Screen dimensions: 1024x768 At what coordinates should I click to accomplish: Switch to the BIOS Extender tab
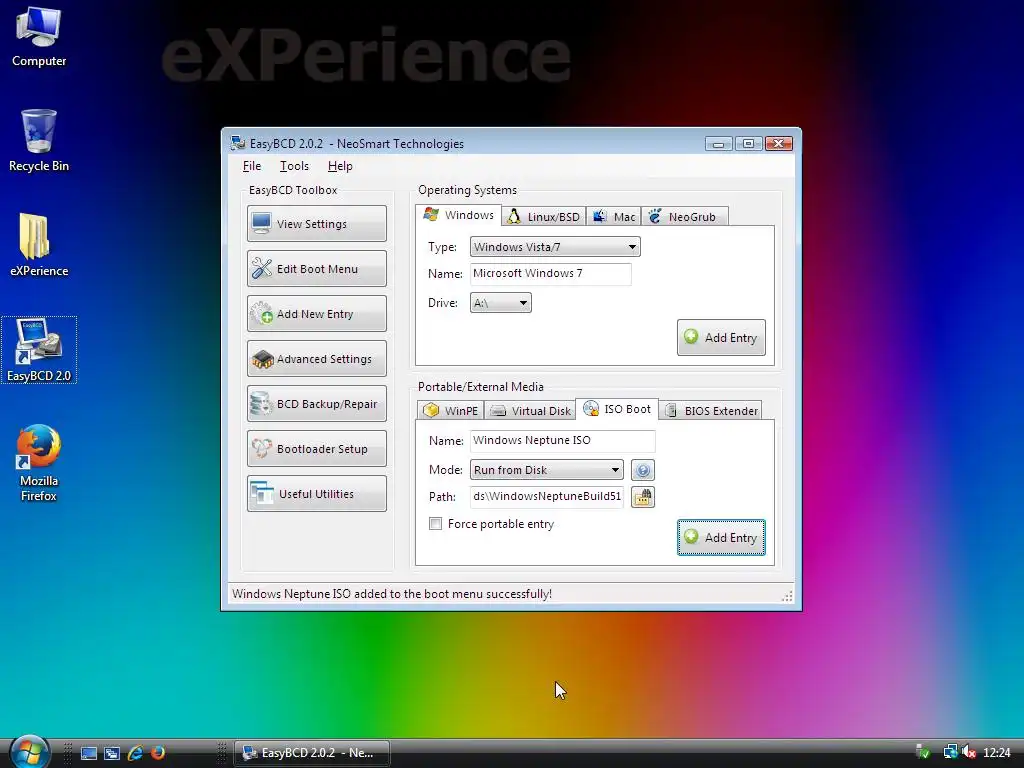[711, 410]
